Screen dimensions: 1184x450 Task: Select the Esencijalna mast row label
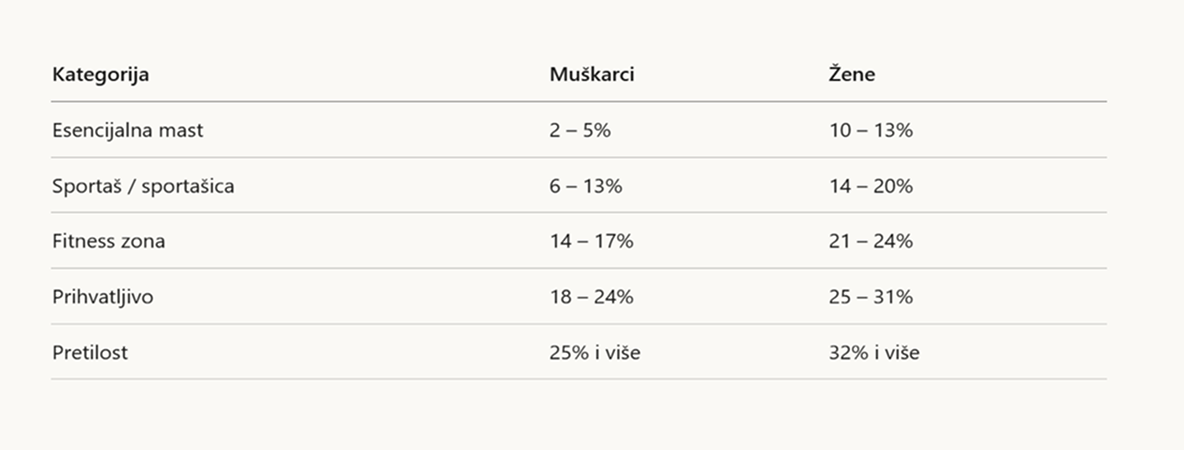tap(128, 131)
